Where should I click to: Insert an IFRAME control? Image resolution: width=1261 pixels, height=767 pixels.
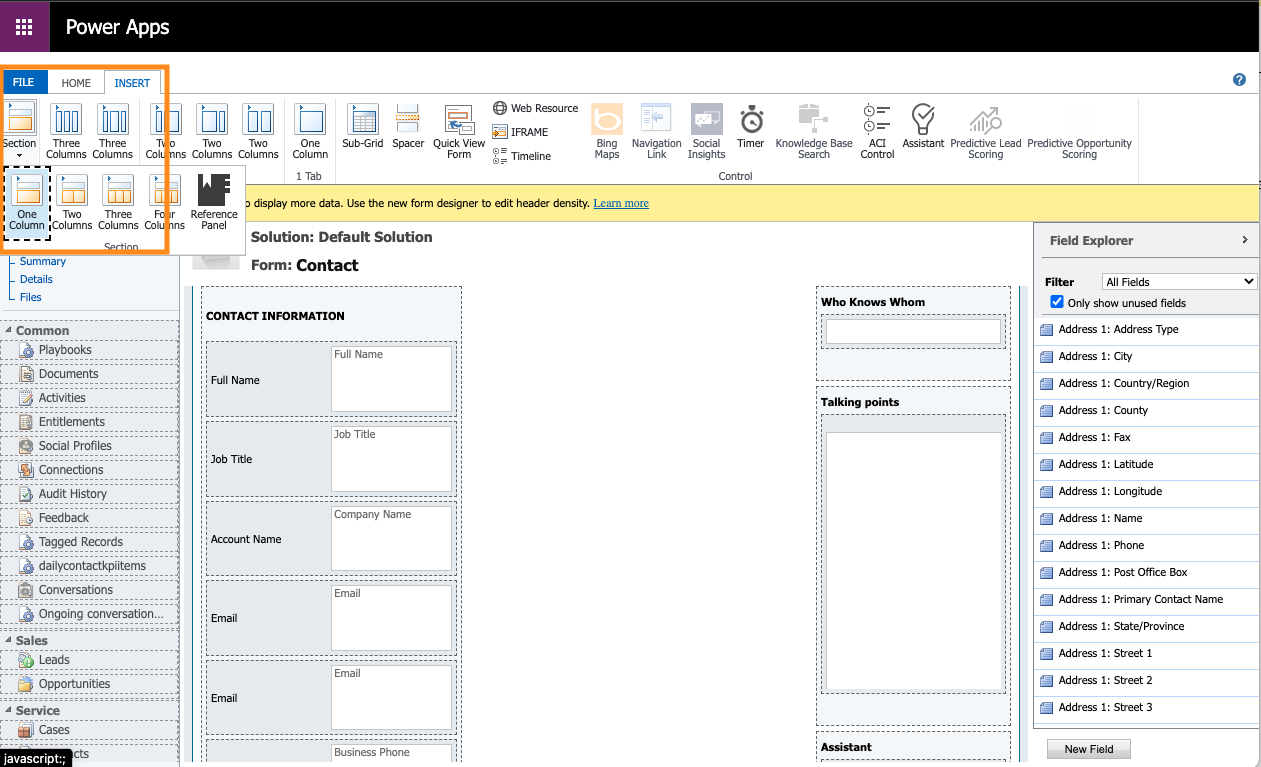pos(521,132)
